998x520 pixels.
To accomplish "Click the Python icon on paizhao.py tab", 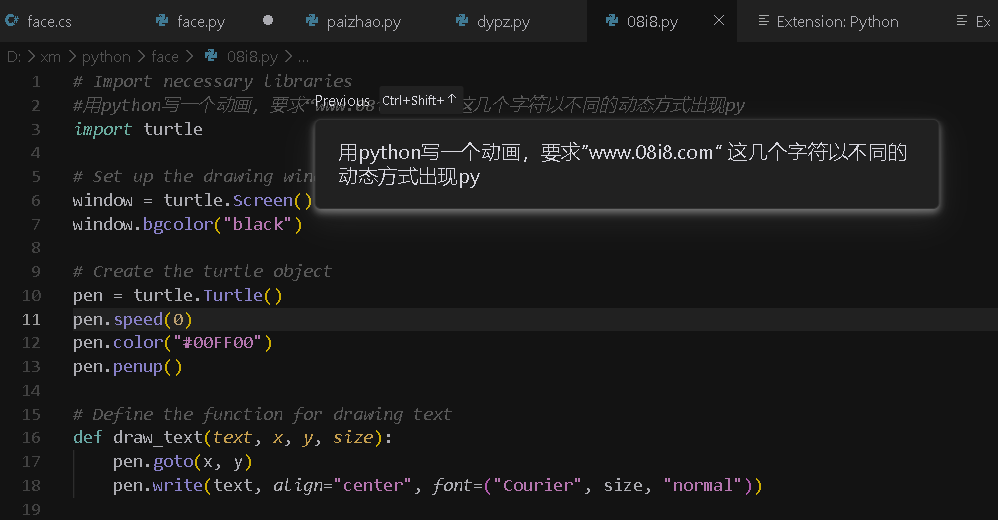I will coord(311,21).
